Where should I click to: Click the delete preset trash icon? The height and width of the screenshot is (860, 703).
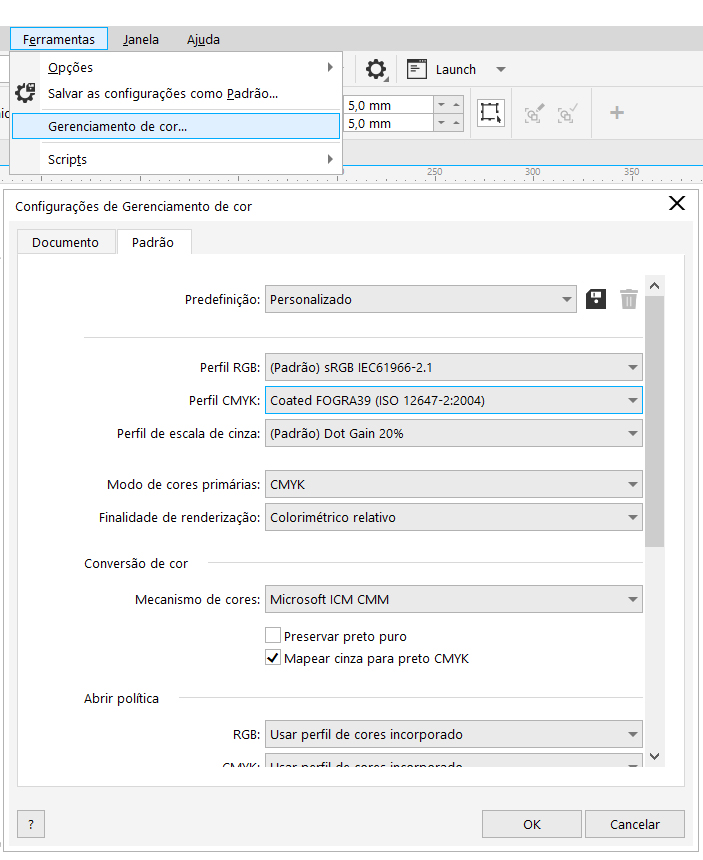[628, 299]
